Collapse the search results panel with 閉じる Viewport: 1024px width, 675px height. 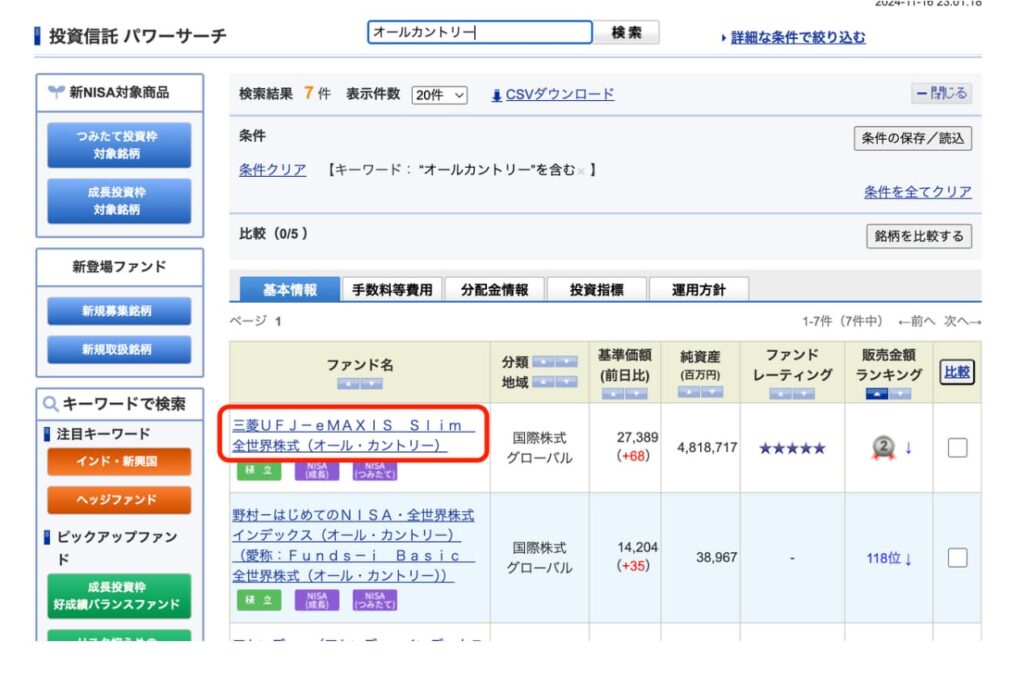coord(941,93)
